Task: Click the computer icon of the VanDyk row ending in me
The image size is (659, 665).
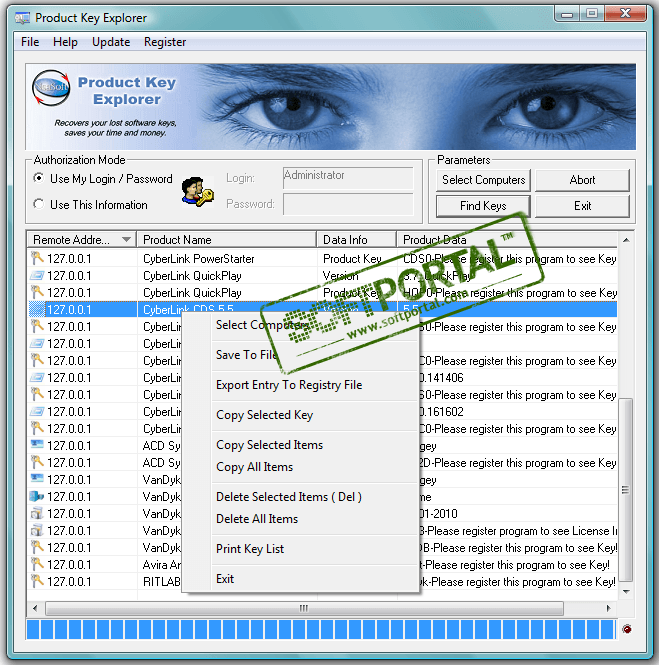Action: point(37,496)
